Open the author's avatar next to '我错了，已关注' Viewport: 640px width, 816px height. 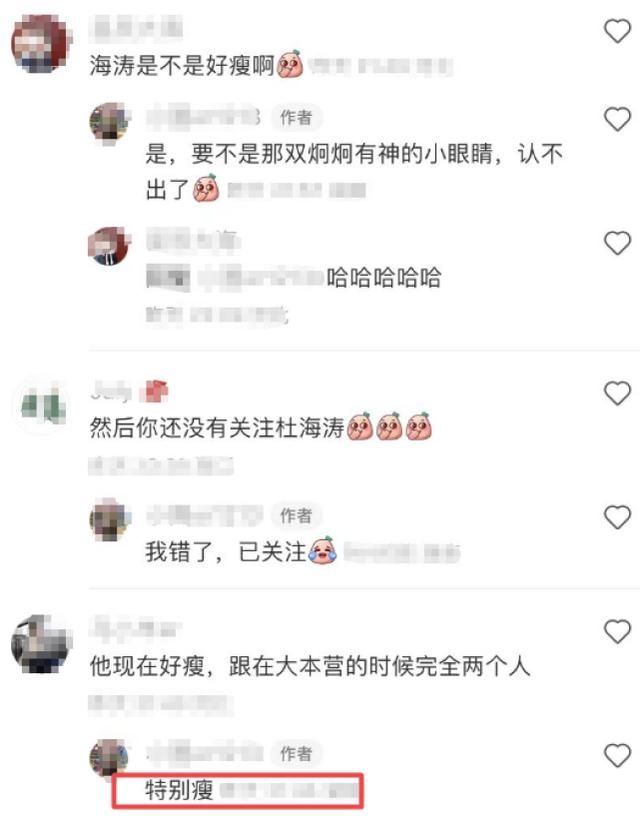point(109,519)
